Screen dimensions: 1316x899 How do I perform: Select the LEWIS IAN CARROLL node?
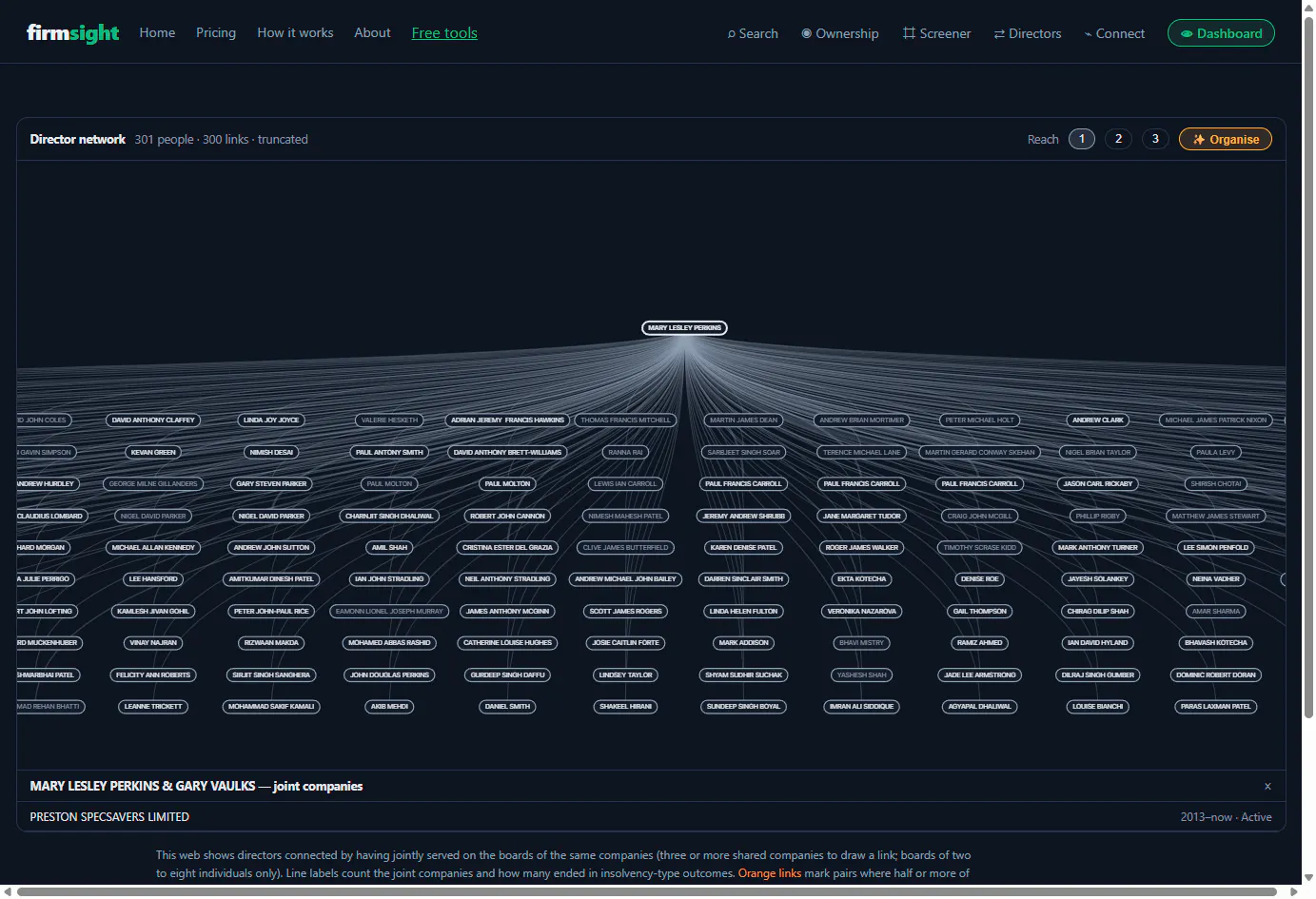point(626,483)
